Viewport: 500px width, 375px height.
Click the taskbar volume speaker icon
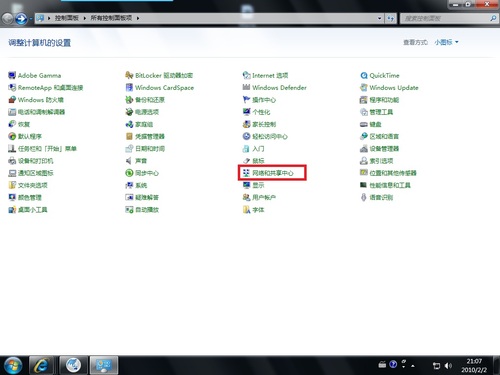coord(448,366)
